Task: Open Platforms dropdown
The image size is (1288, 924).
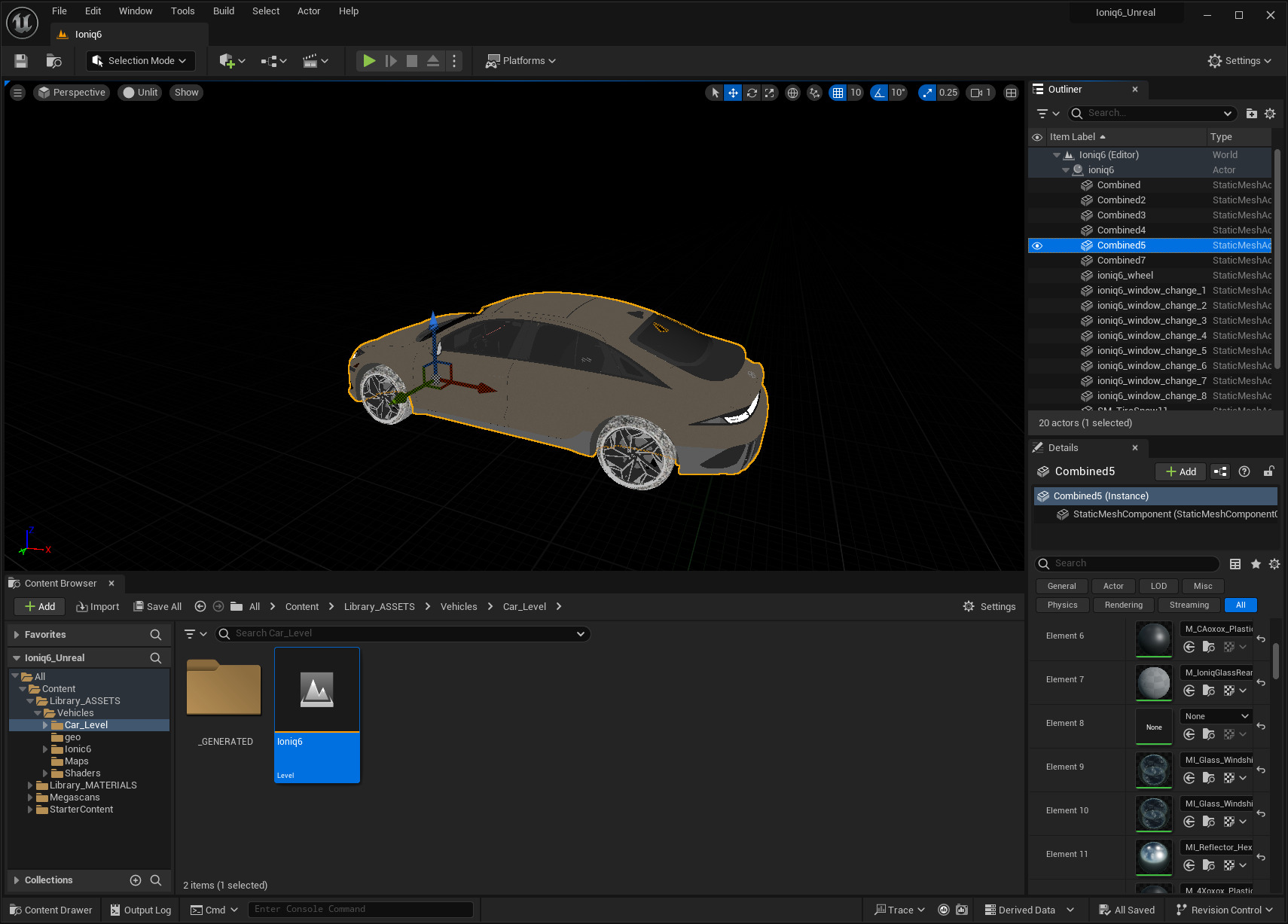Action: click(521, 61)
